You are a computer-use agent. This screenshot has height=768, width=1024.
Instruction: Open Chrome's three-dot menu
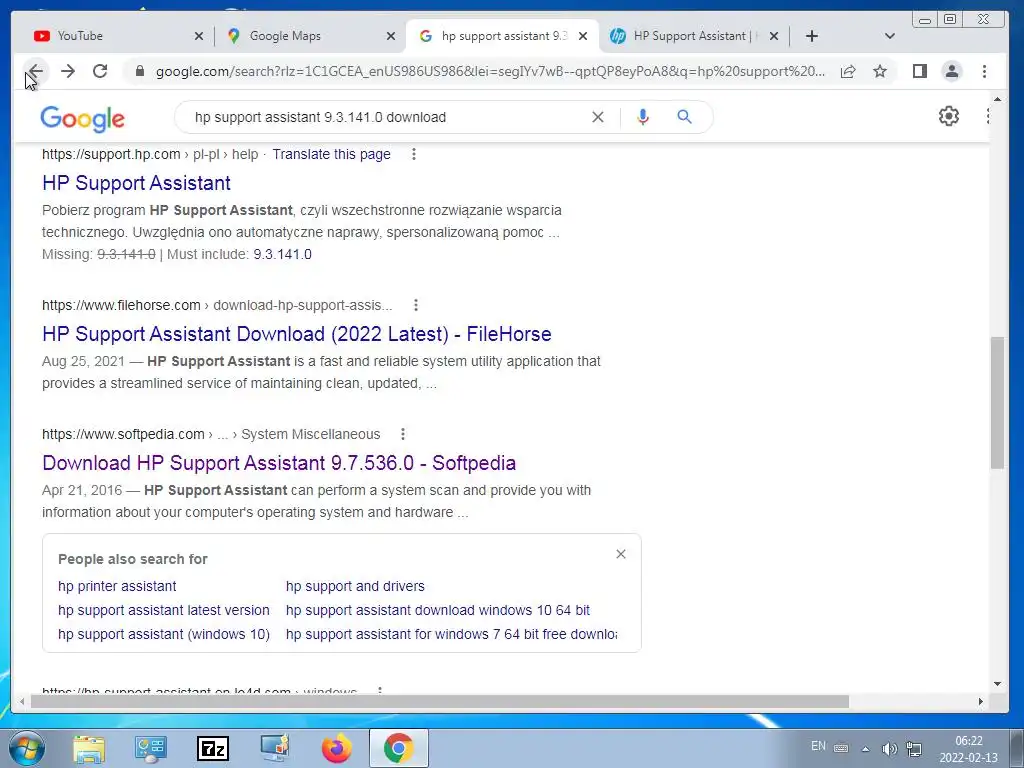984,71
